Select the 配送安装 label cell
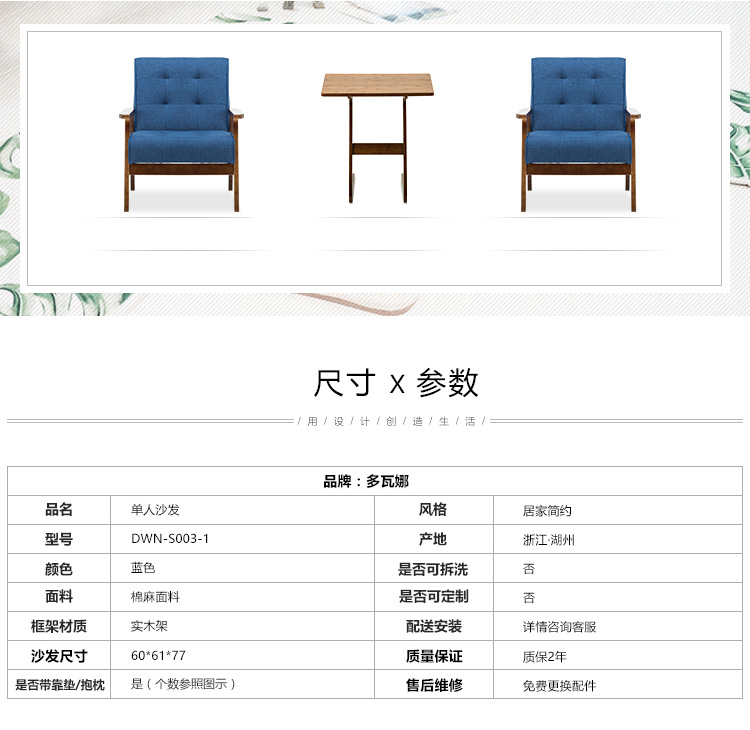Screen dimensions: 750x730 click(433, 626)
